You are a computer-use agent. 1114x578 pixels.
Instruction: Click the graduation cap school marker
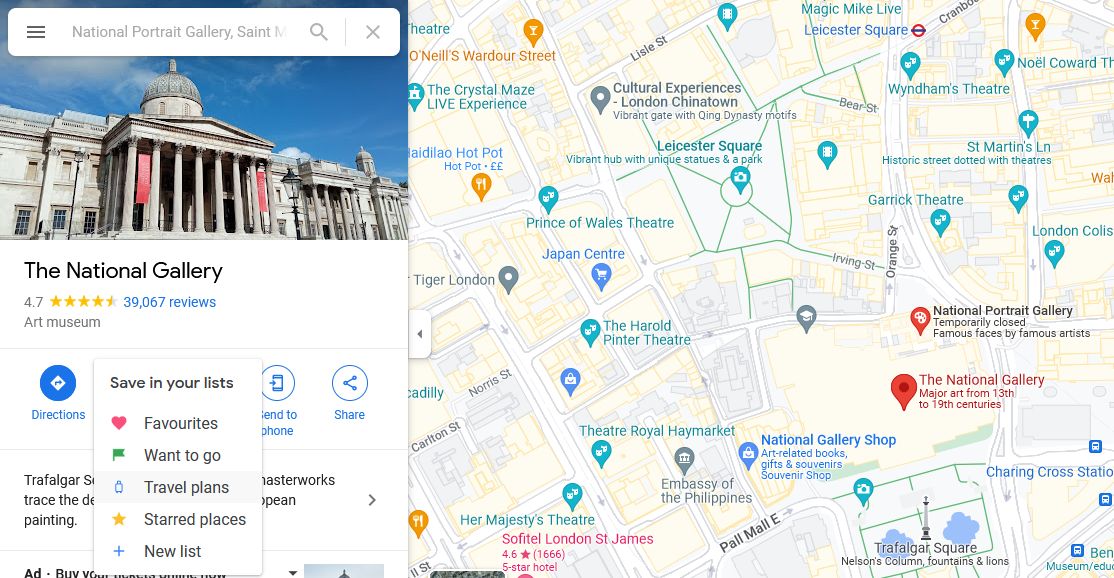tap(806, 319)
